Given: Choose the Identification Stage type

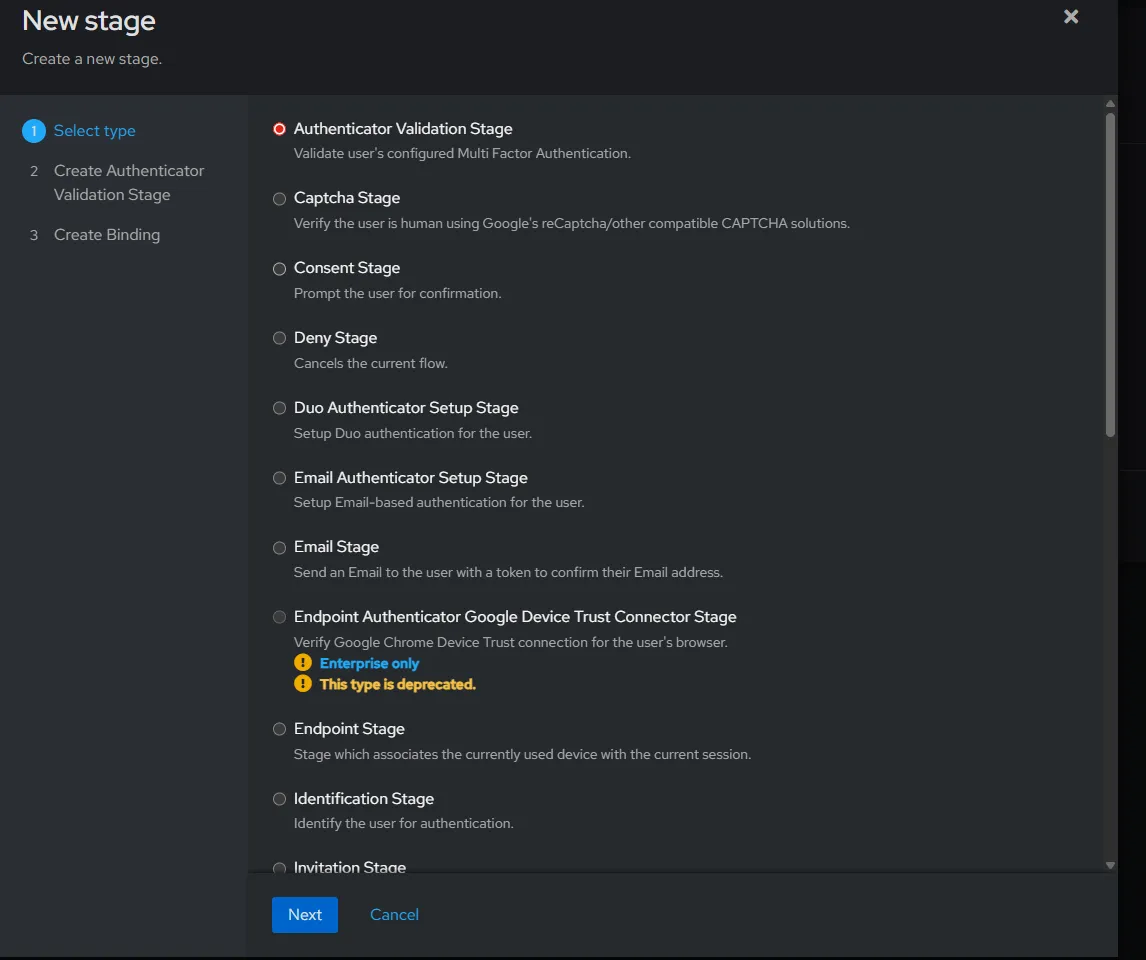Looking at the screenshot, I should click(280, 799).
